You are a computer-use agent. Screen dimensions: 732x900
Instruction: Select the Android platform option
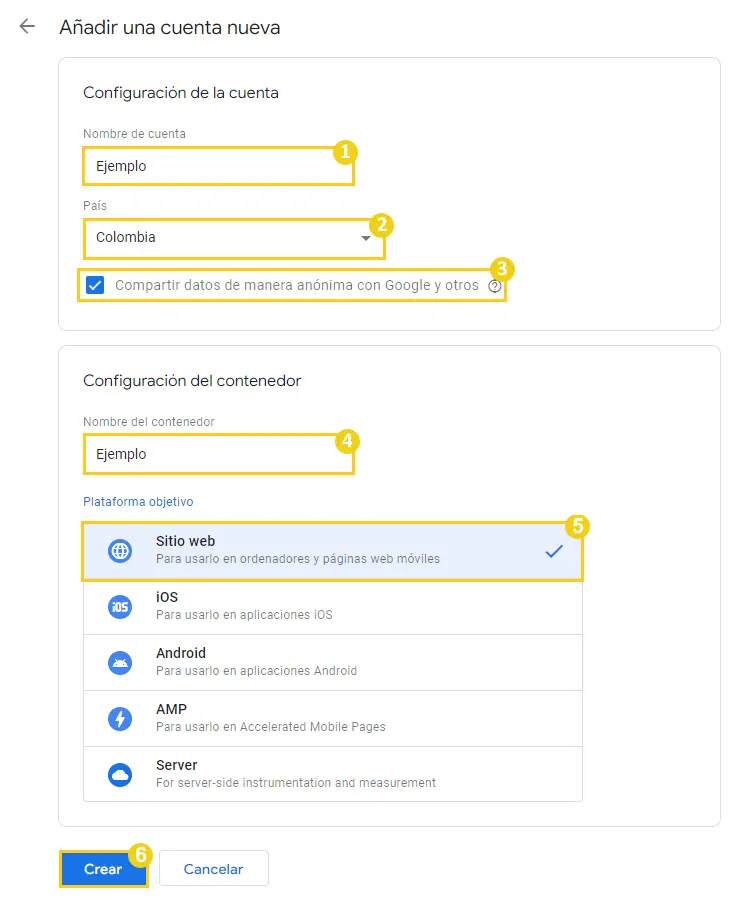[333, 662]
